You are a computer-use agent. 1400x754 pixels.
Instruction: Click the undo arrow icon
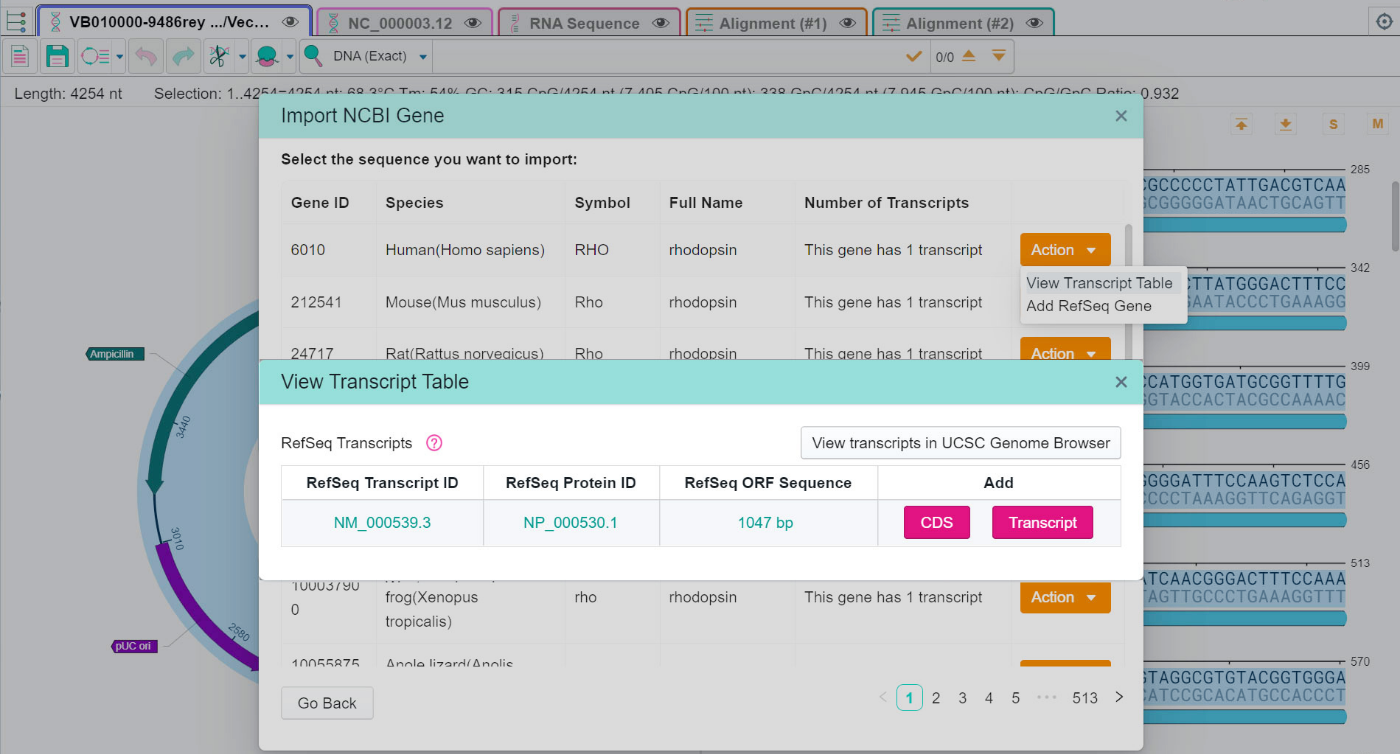146,56
